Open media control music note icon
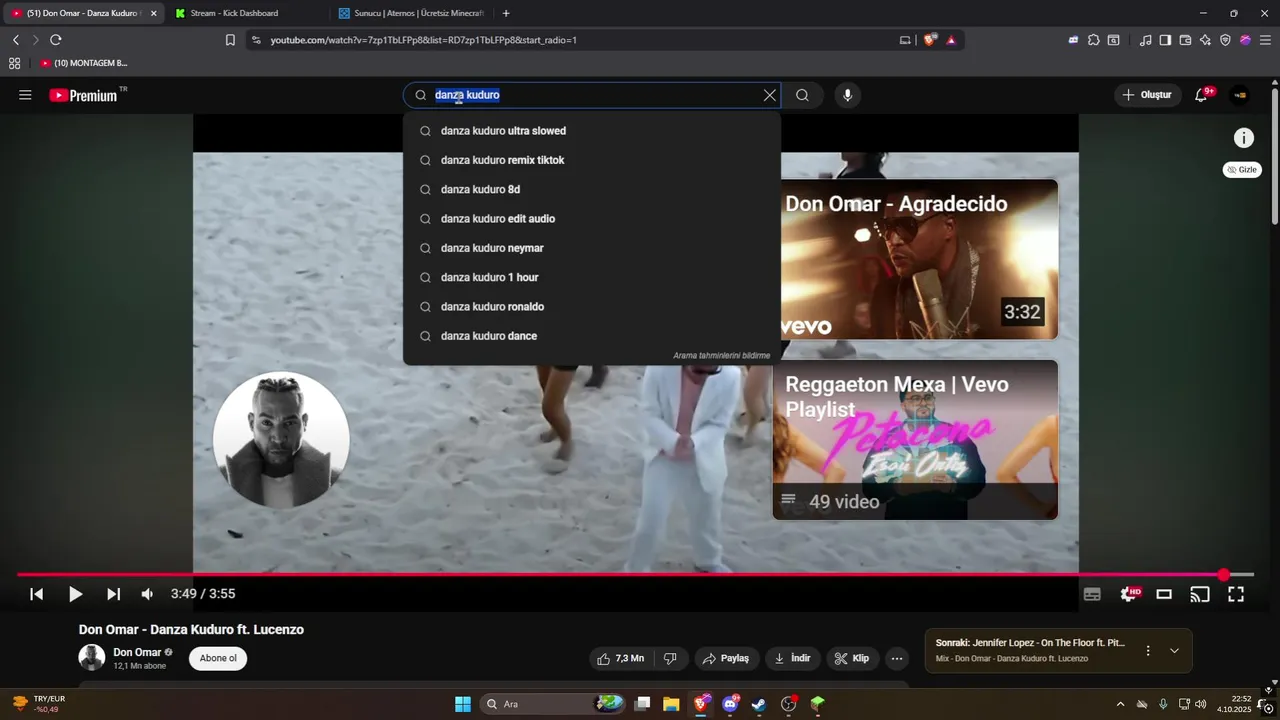This screenshot has height=720, width=1280. (1145, 40)
